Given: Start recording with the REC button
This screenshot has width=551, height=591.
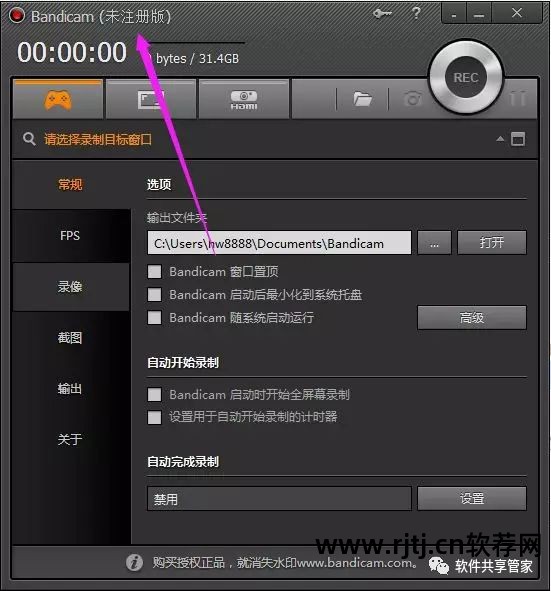Looking at the screenshot, I should pyautogui.click(x=466, y=78).
